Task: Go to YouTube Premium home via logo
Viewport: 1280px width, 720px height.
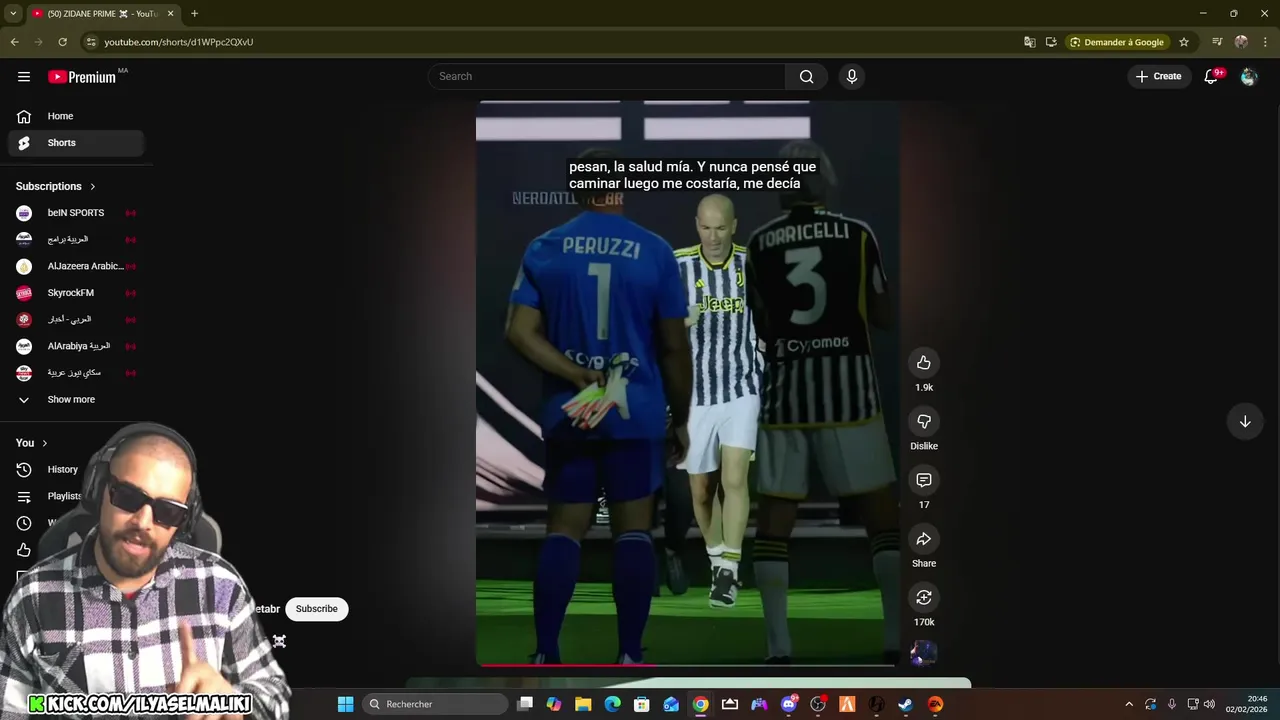Action: point(82,77)
